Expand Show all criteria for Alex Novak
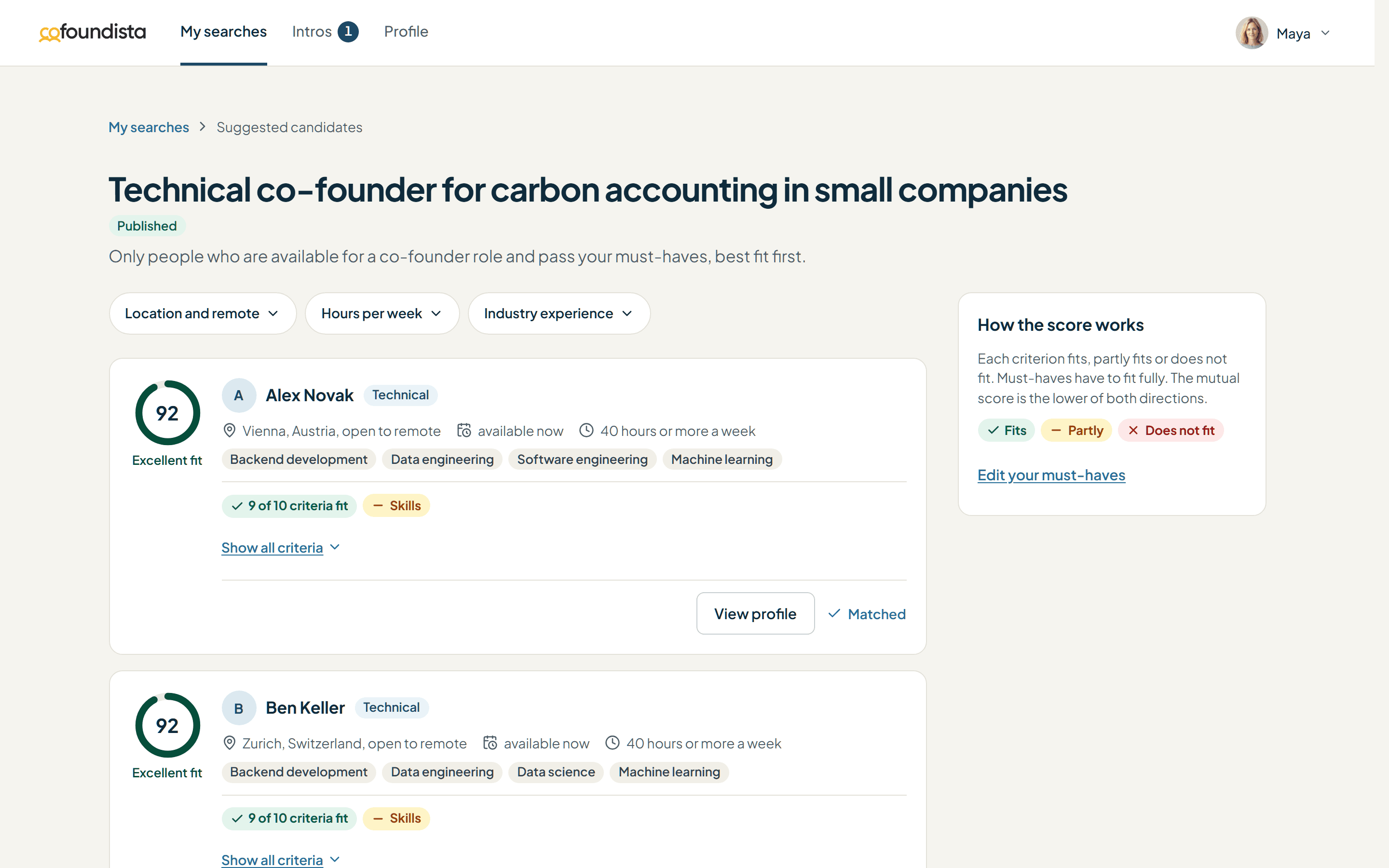 point(281,548)
